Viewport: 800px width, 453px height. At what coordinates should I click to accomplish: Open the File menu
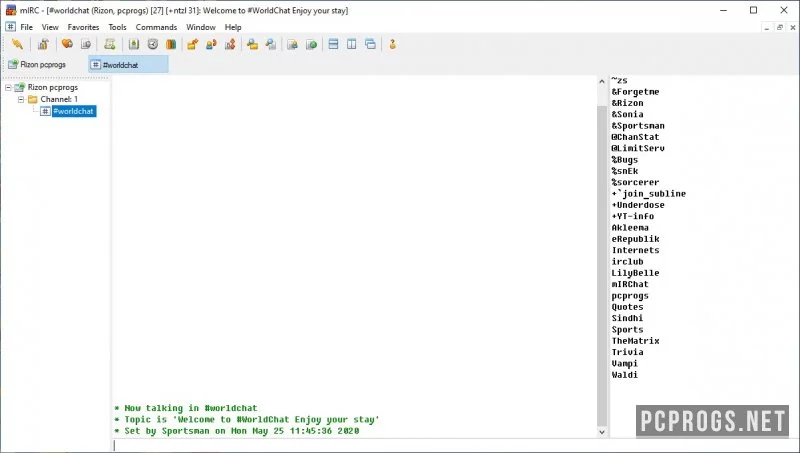pos(27,27)
